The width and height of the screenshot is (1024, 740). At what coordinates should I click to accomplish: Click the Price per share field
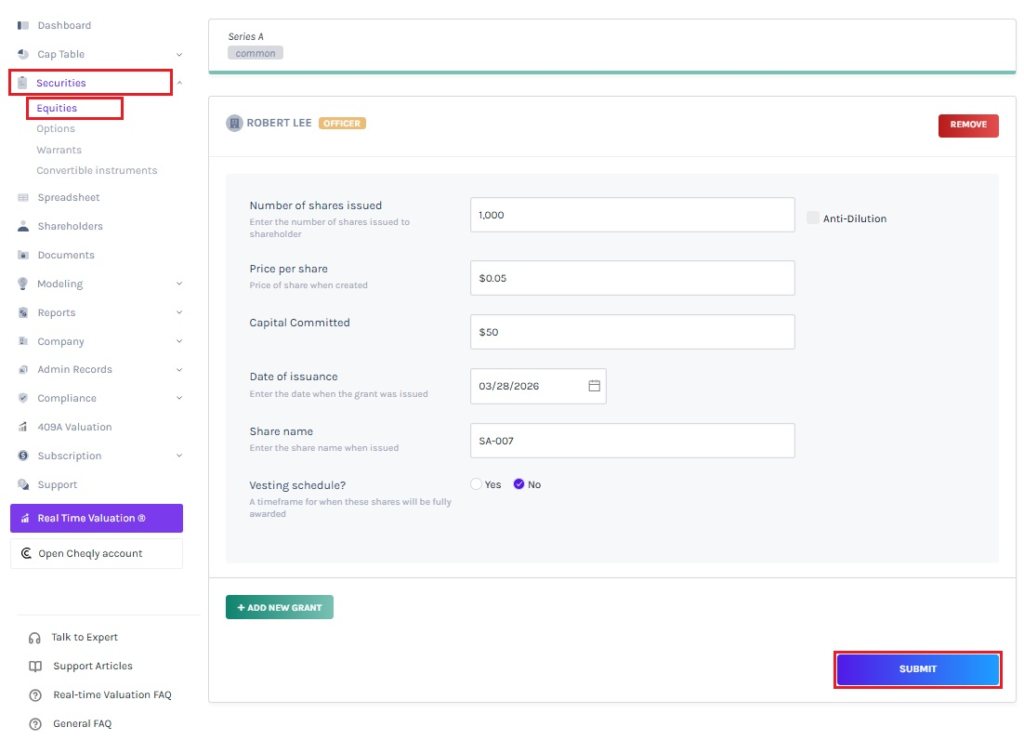tap(632, 278)
